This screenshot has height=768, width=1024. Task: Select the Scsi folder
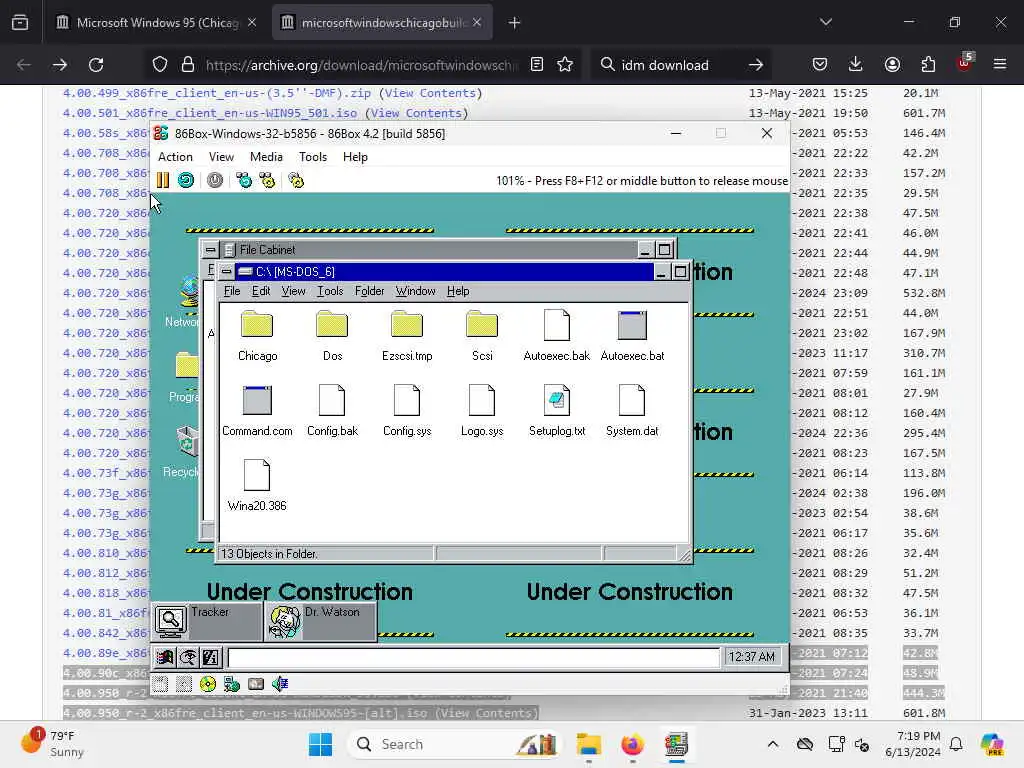[482, 325]
